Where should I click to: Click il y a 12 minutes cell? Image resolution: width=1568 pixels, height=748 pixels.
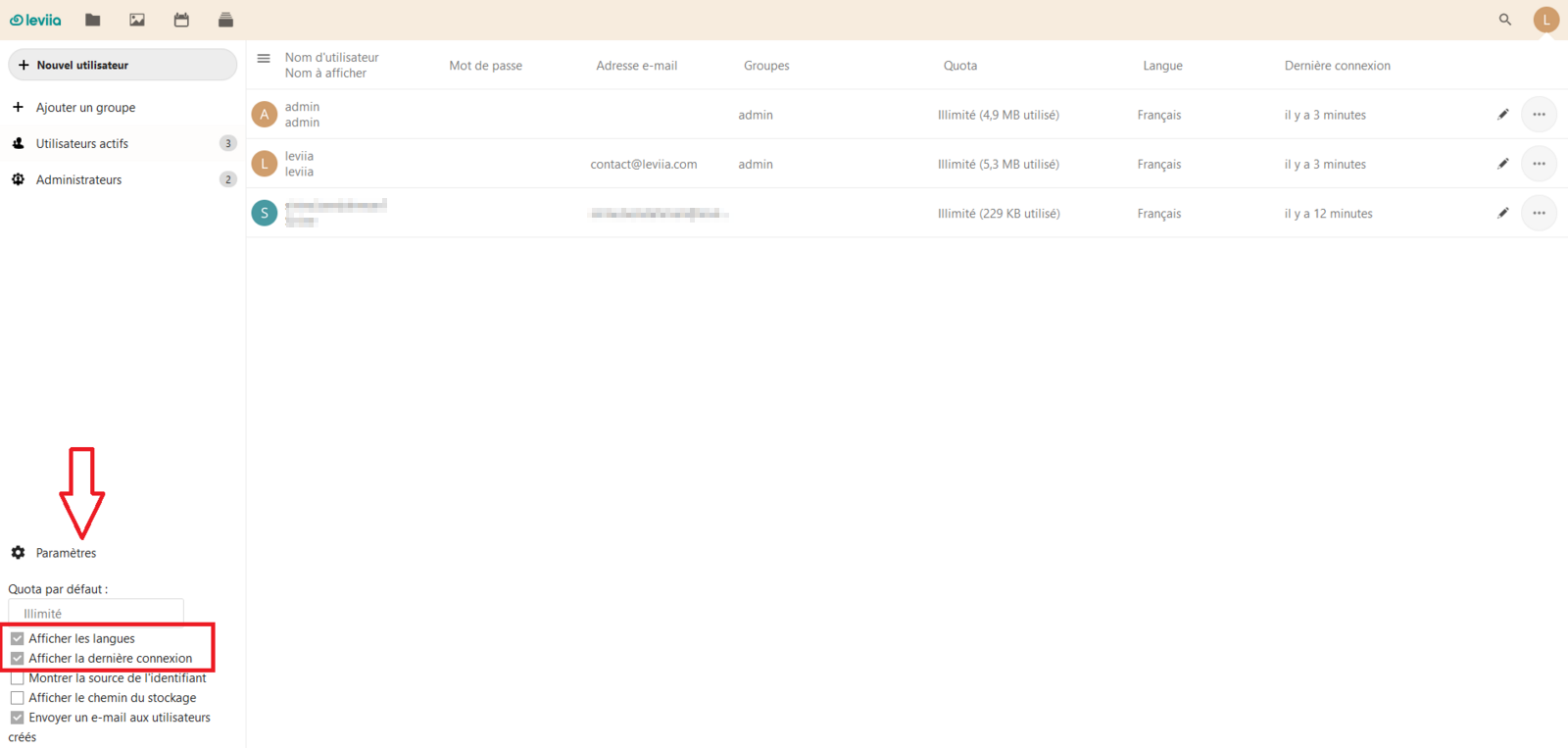point(1329,213)
